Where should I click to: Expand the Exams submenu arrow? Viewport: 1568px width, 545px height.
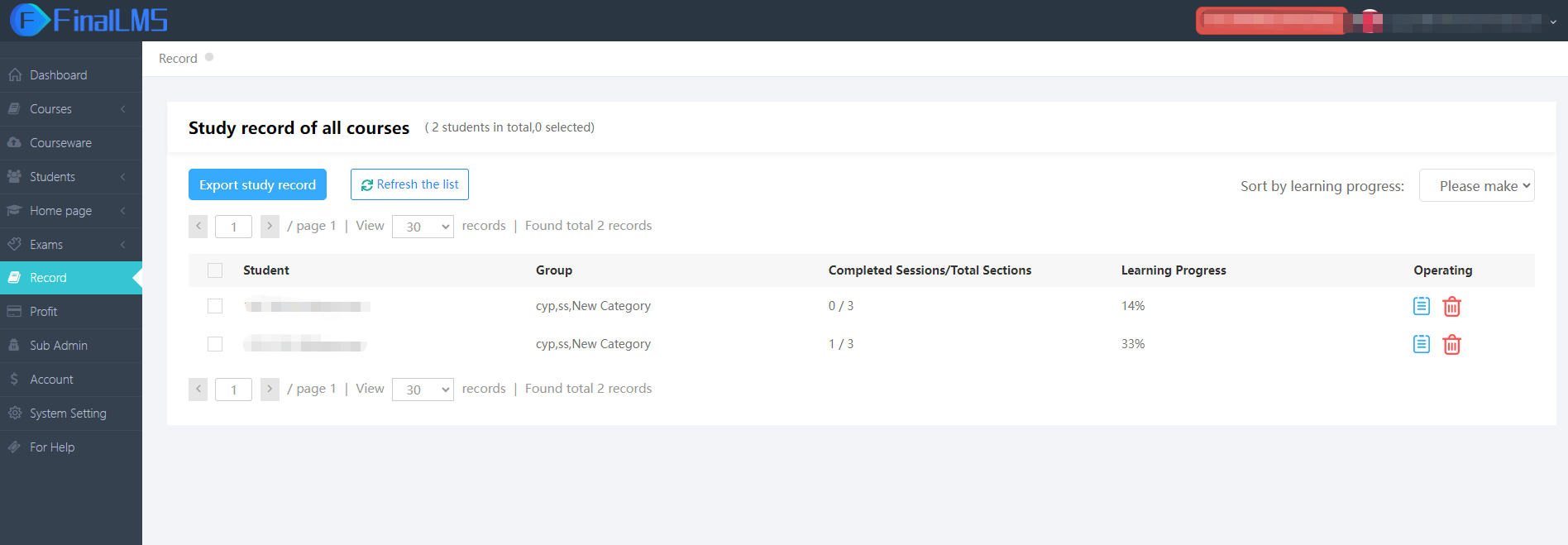(123, 245)
